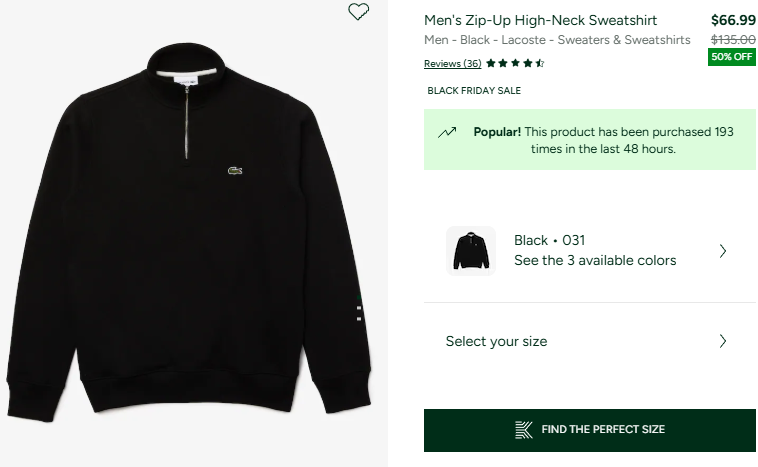Viewport: 758px width, 467px height.
Task: Click the trending arrow icon in Popular banner
Action: (447, 132)
